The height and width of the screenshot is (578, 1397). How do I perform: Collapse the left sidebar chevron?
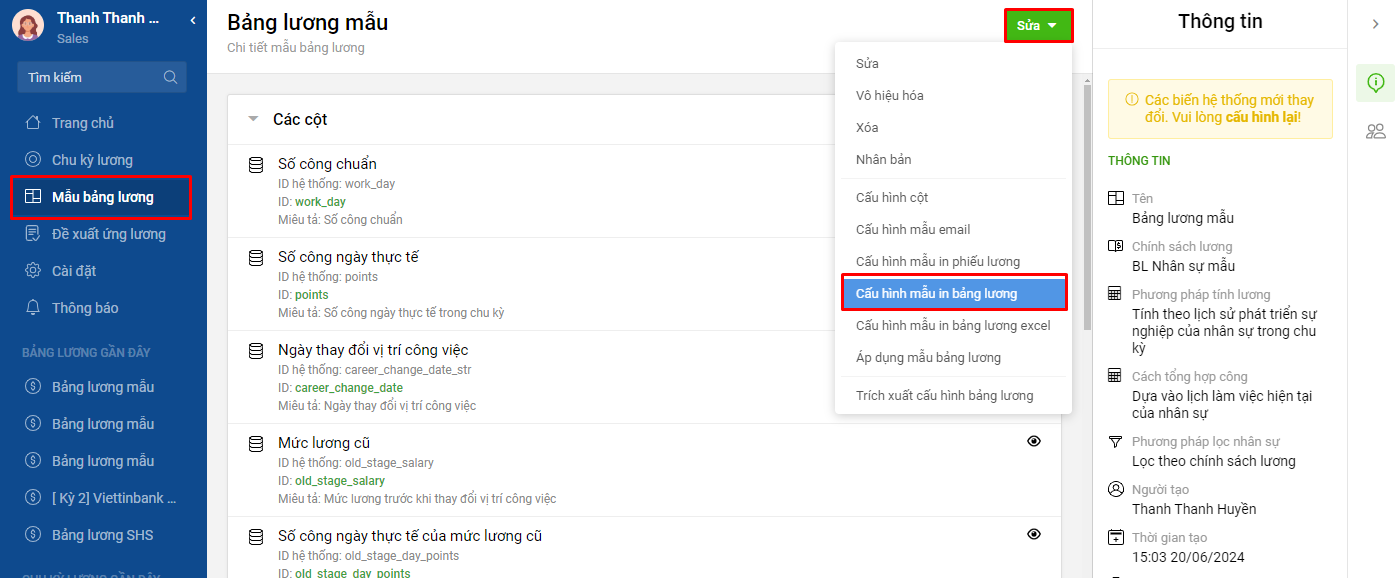[192, 19]
